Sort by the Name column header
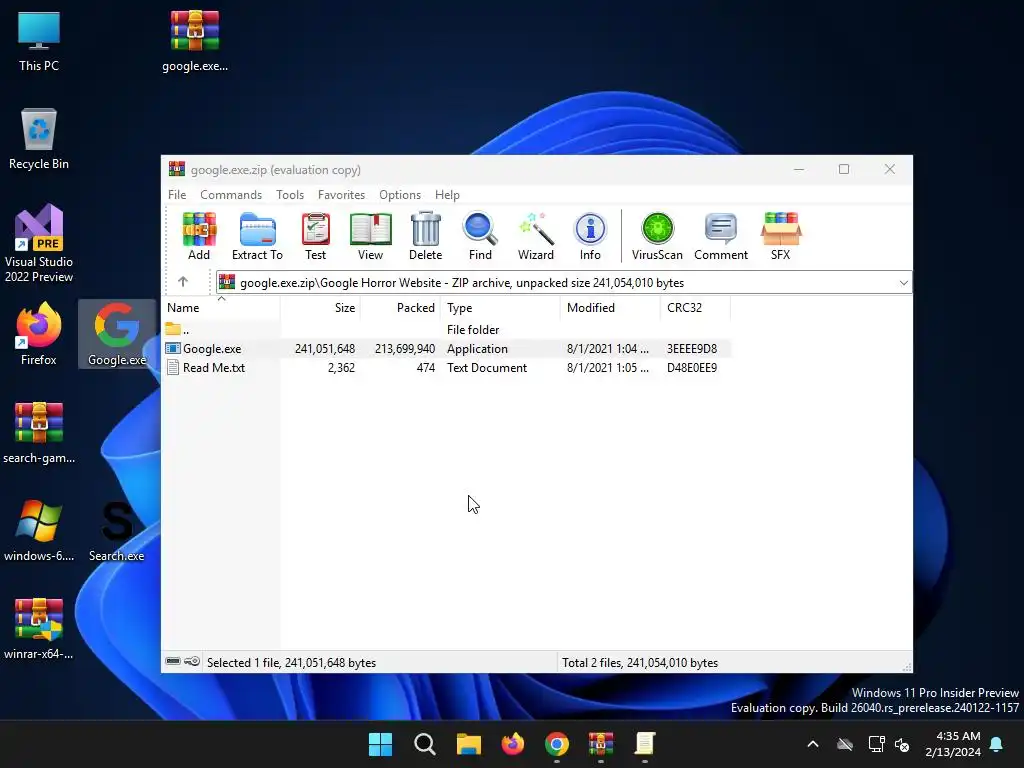Screen dimensions: 1024x768 click(x=221, y=308)
